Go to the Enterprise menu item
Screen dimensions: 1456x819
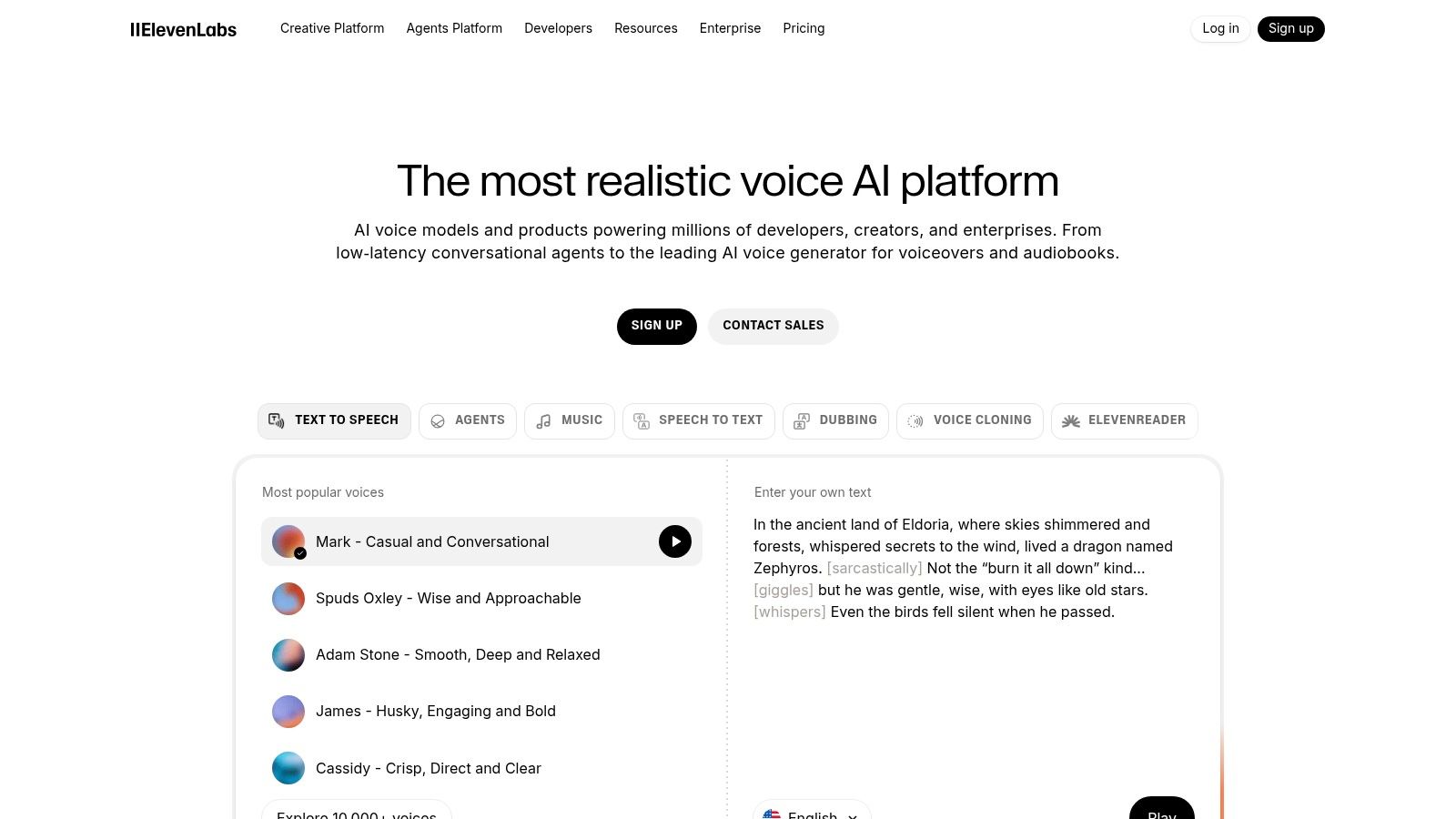(730, 28)
